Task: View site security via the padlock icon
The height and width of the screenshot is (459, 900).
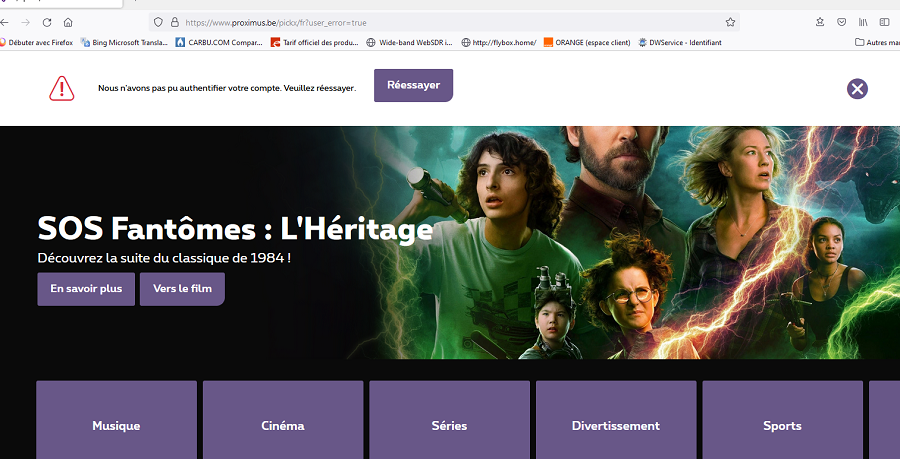Action: pyautogui.click(x=174, y=22)
